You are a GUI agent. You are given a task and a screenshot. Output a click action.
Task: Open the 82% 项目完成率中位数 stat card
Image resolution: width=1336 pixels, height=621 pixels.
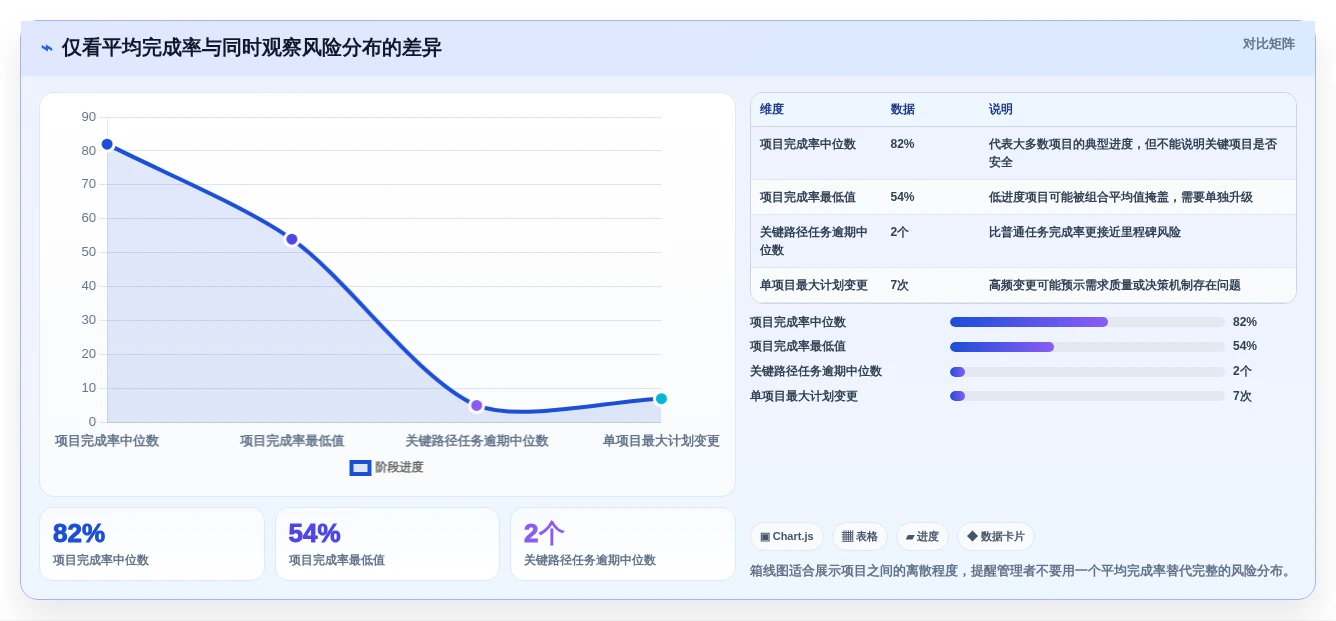point(152,544)
